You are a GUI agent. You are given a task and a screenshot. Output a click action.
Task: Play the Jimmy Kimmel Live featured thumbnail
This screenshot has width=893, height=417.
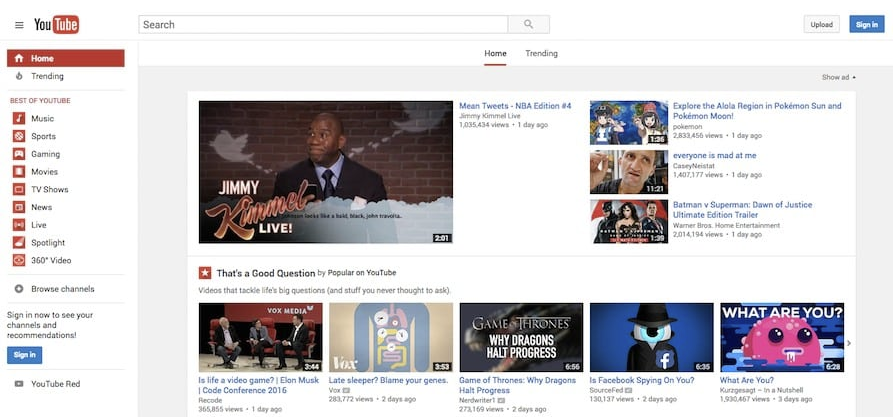click(x=326, y=172)
